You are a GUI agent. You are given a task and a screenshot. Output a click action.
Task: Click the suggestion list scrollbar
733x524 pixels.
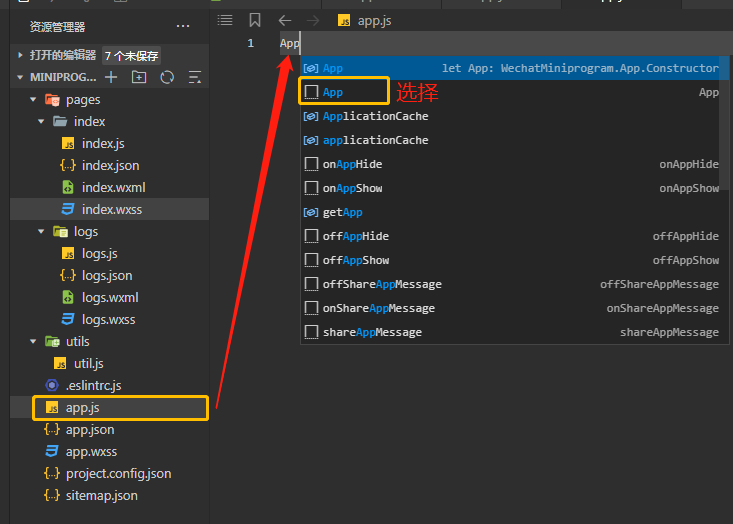pyautogui.click(x=726, y=123)
